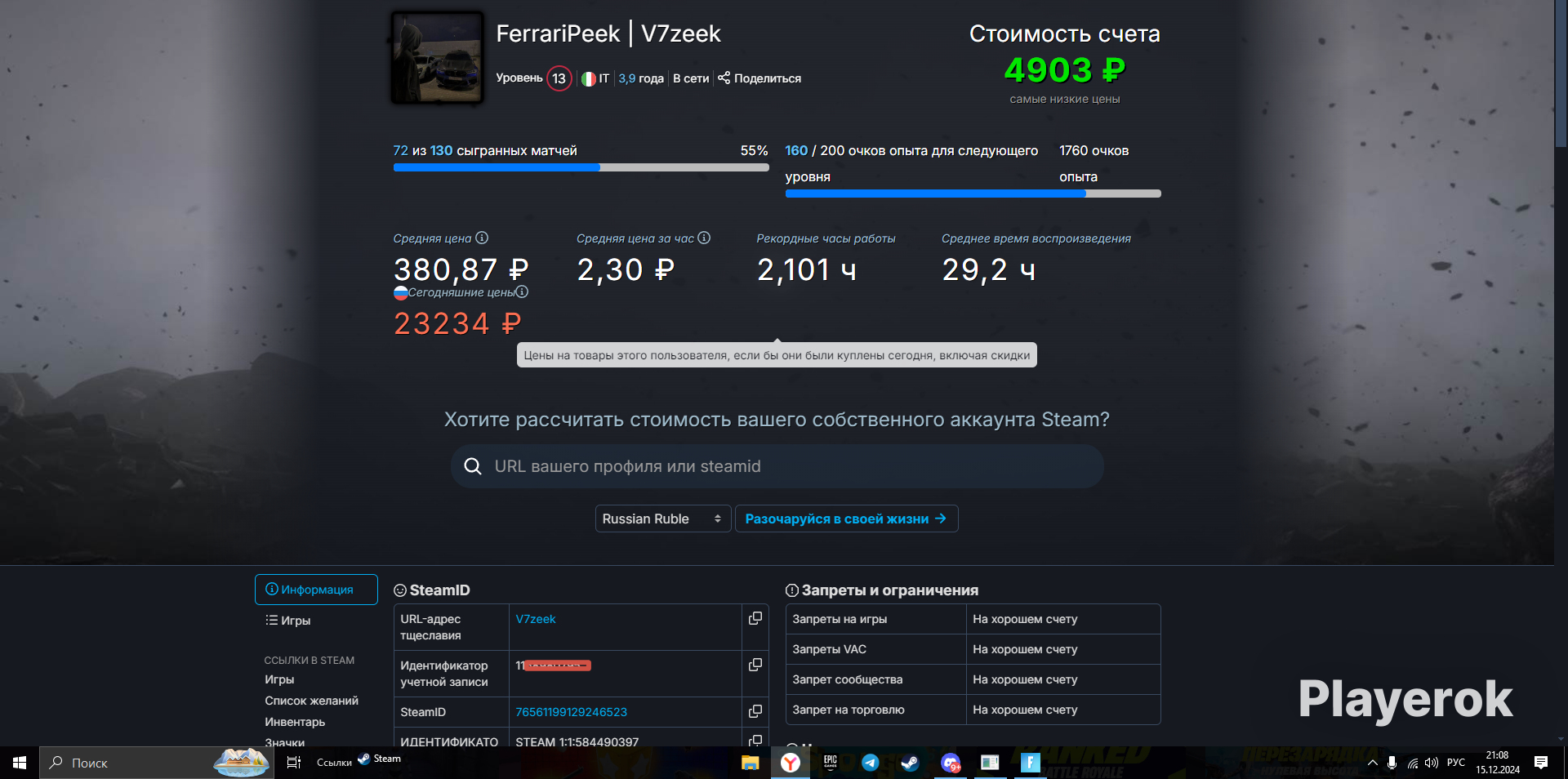Screen dimensions: 1568x779
Task: Open the Discord taskbar icon with notification badge
Action: coord(950,763)
